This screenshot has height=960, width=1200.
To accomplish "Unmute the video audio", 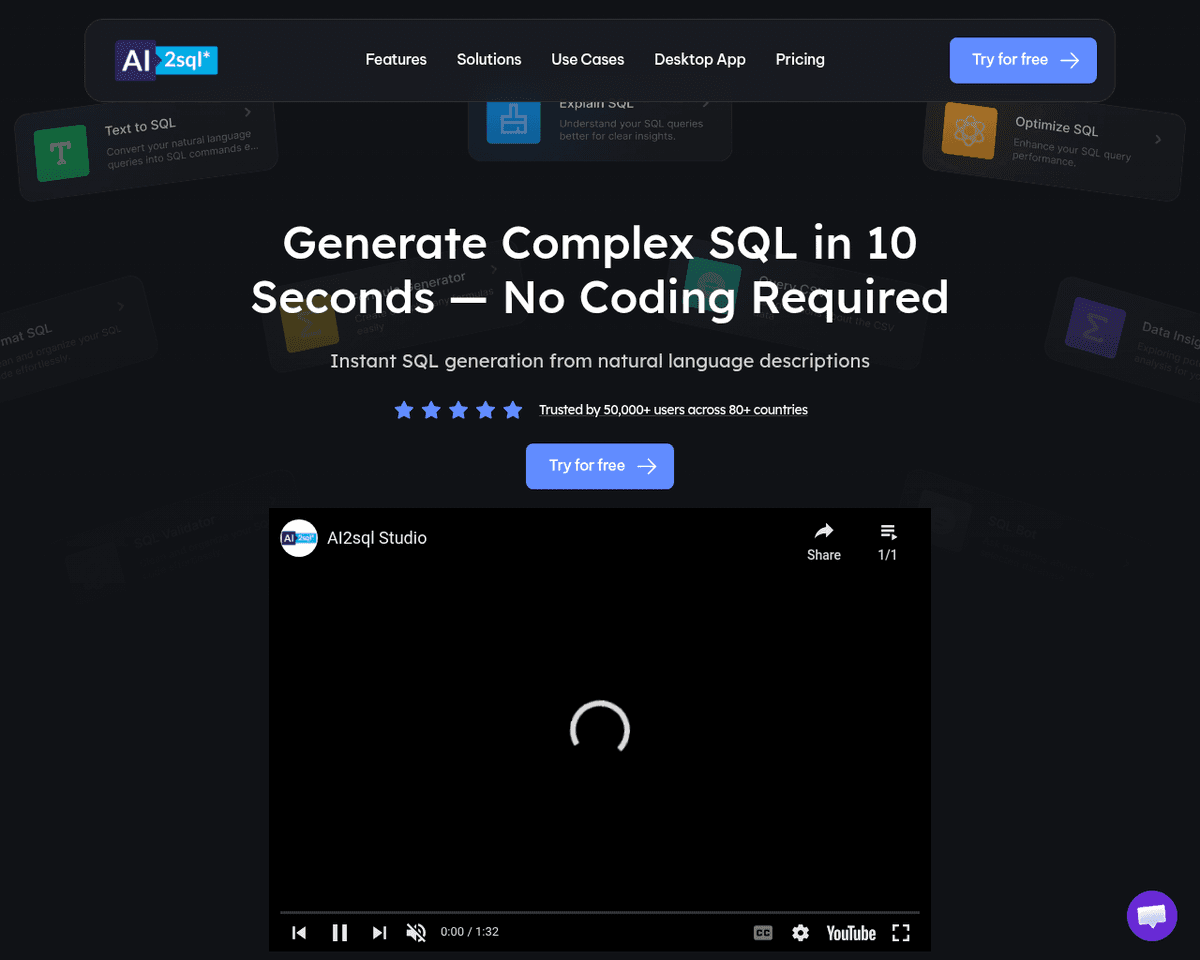I will coord(416,933).
